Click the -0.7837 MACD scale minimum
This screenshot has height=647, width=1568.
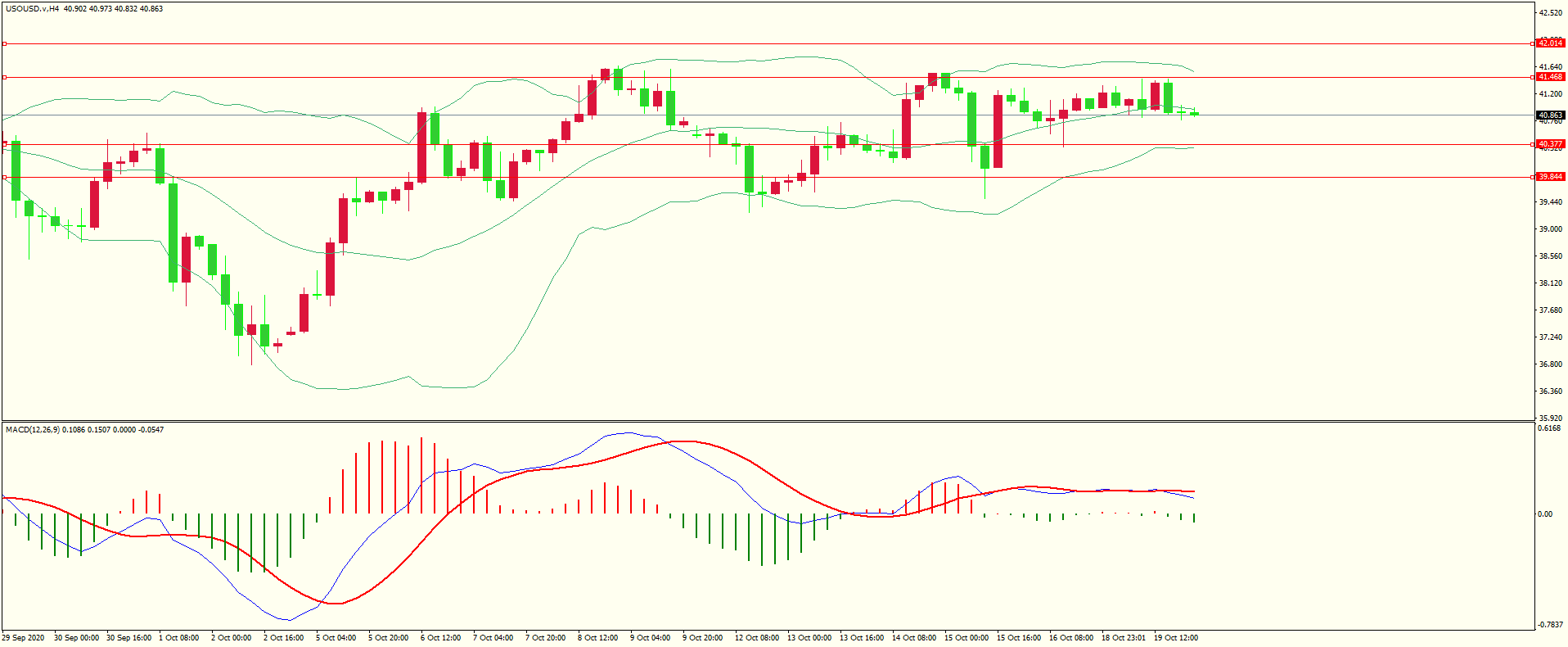pos(1549,625)
